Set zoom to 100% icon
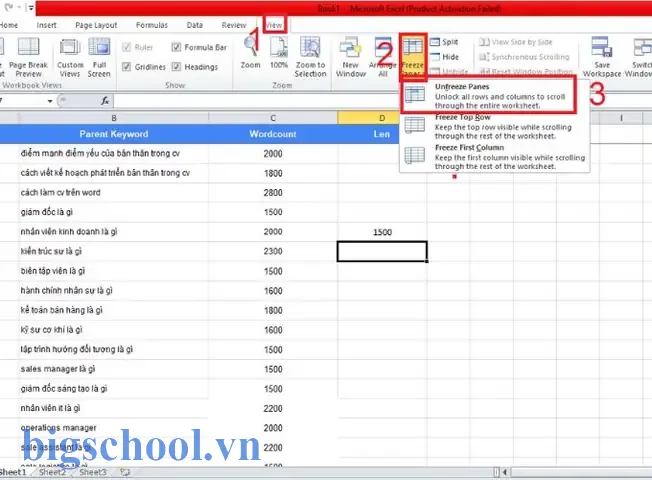This screenshot has width=652, height=480. 279,53
